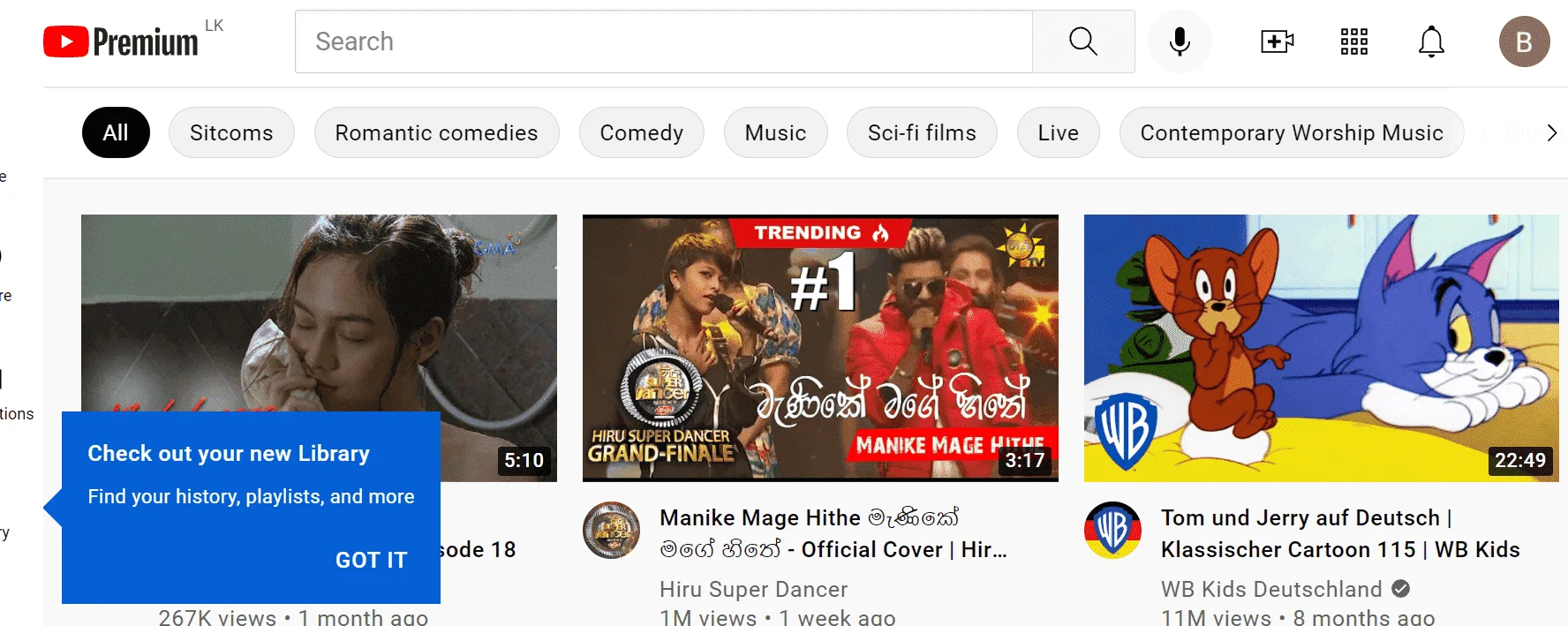This screenshot has width=1568, height=626.
Task: Open WB Kids Deutschland channel avatar
Action: click(x=1112, y=530)
